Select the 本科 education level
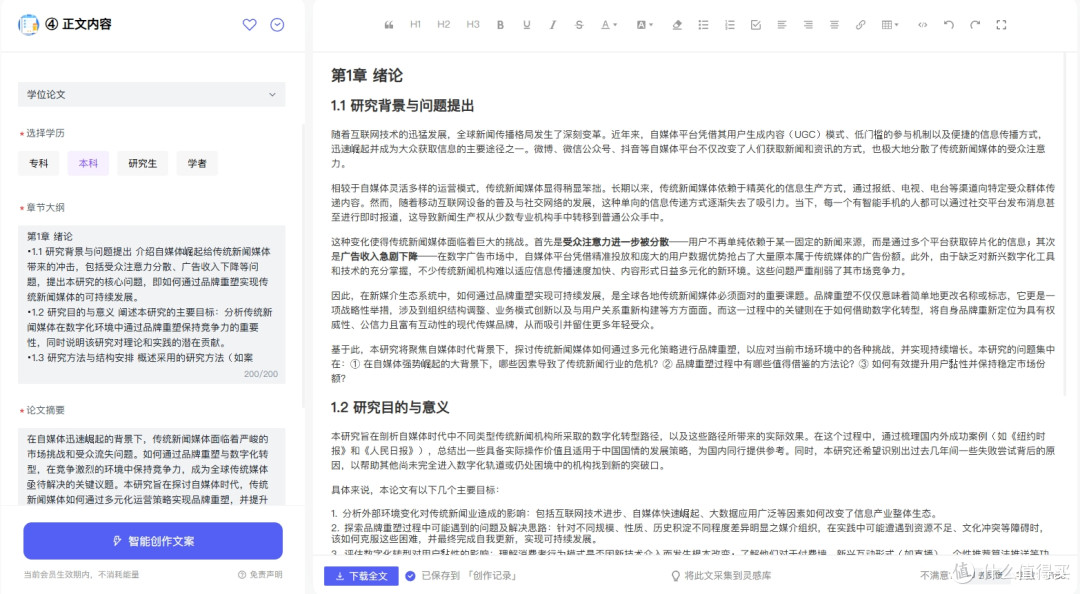The width and height of the screenshot is (1080, 594). pyautogui.click(x=88, y=163)
